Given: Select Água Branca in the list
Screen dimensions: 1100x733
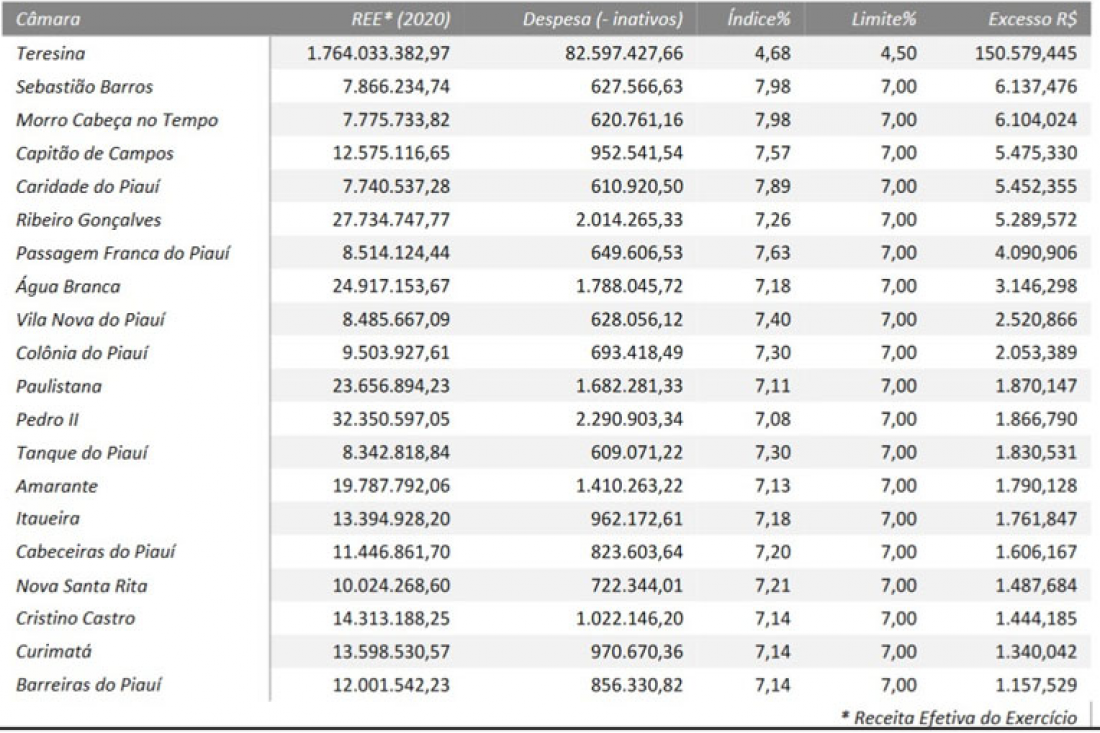Looking at the screenshot, I should [x=68, y=286].
